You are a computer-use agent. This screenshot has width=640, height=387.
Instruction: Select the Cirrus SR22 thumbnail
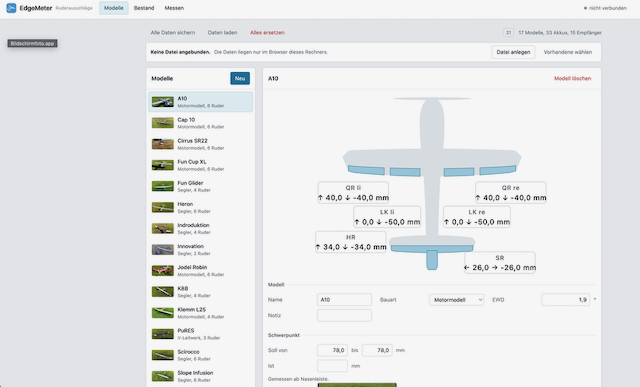pyautogui.click(x=162, y=144)
